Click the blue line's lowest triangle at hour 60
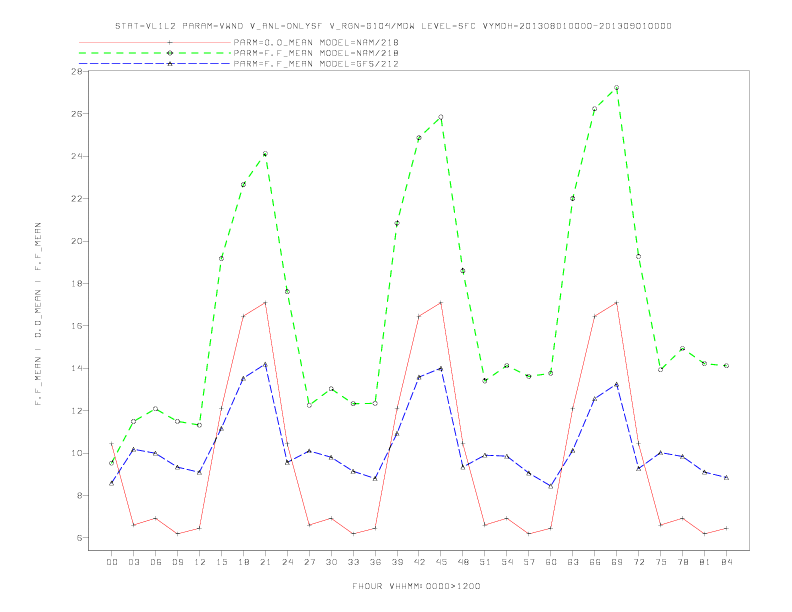The width and height of the screenshot is (792, 612). [x=551, y=486]
